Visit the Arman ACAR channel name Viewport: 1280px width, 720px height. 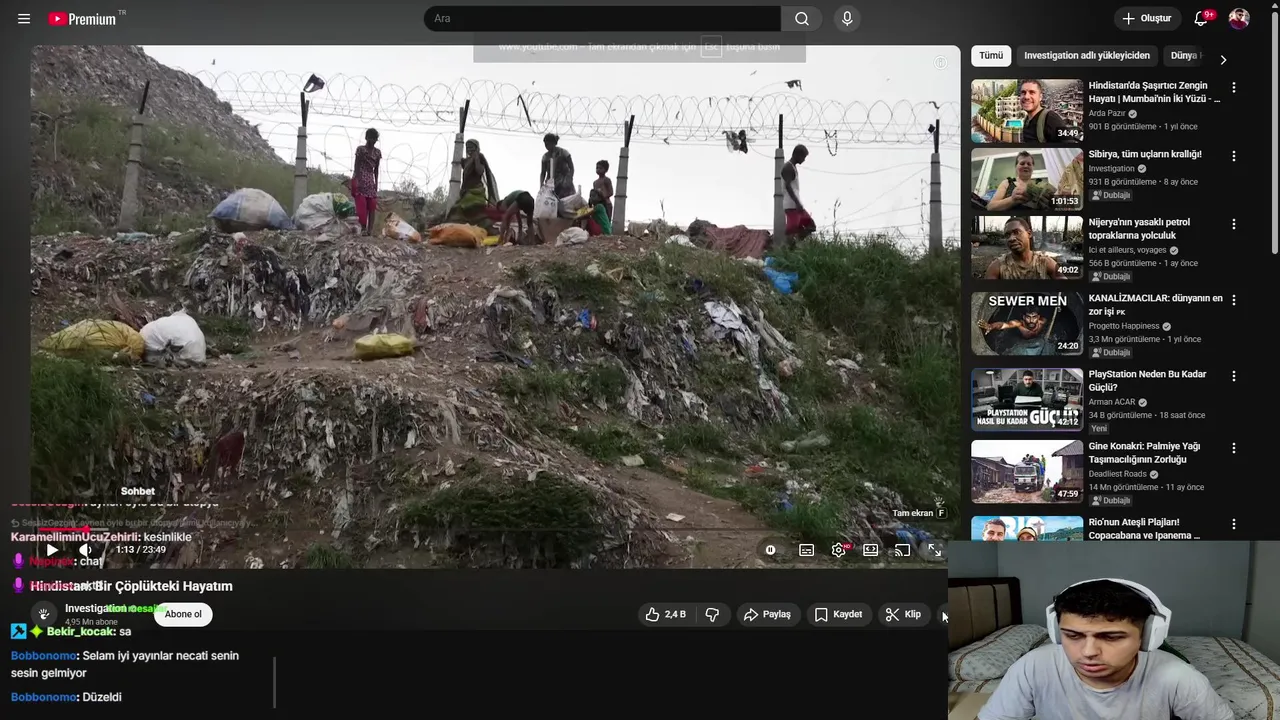point(1112,402)
